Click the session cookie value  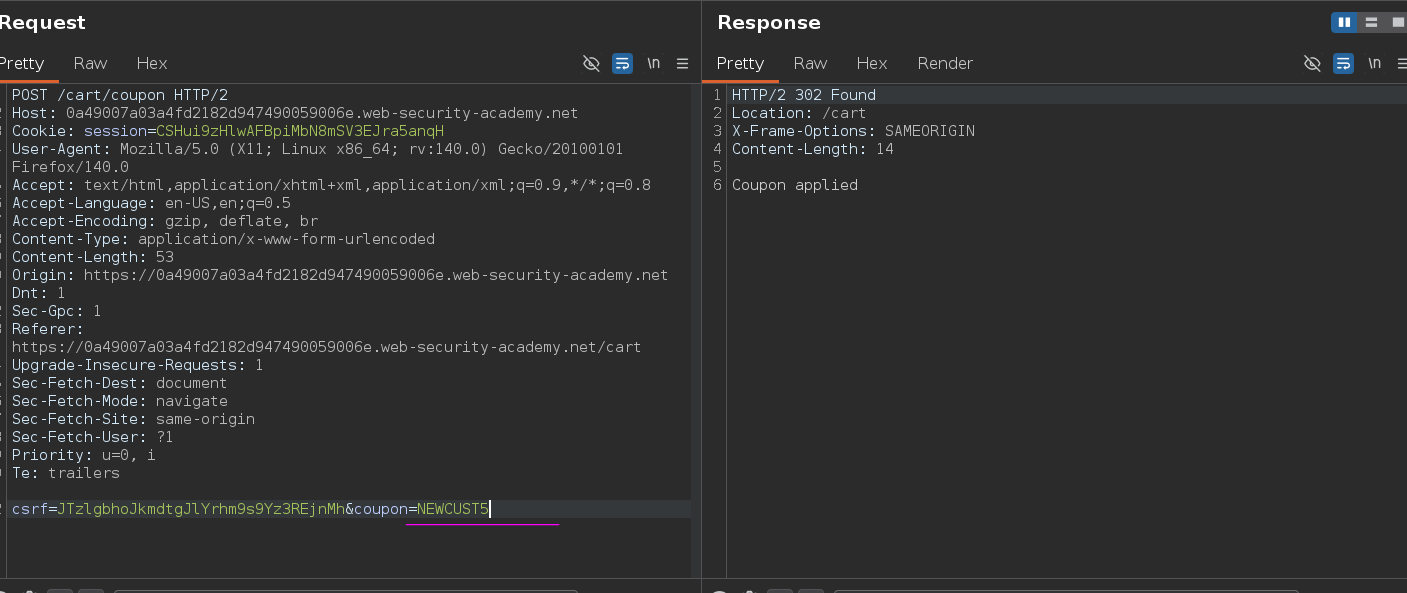[300, 131]
